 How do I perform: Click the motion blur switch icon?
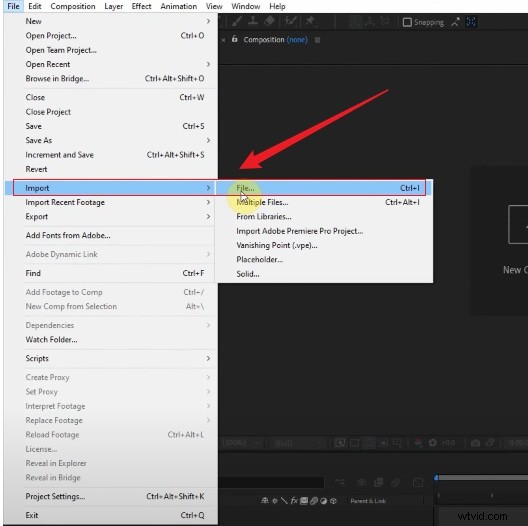pos(314,501)
